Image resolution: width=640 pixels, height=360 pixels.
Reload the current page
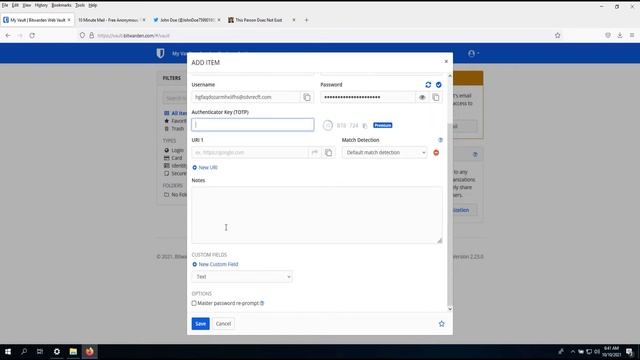tap(32, 36)
